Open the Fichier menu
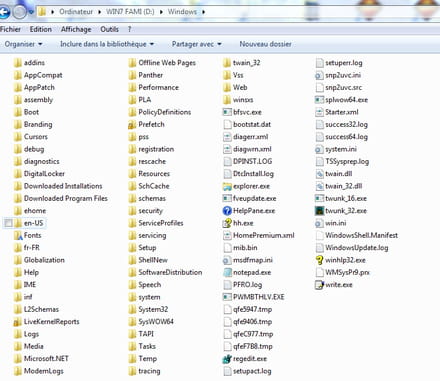440x381 pixels. pyautogui.click(x=10, y=29)
